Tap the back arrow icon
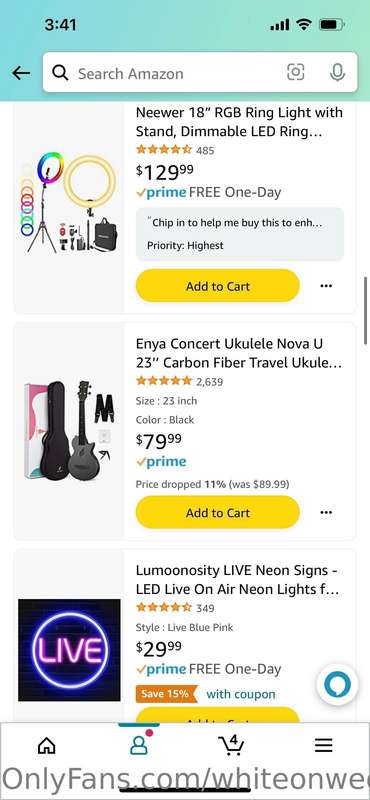The height and width of the screenshot is (800, 370). coord(21,73)
